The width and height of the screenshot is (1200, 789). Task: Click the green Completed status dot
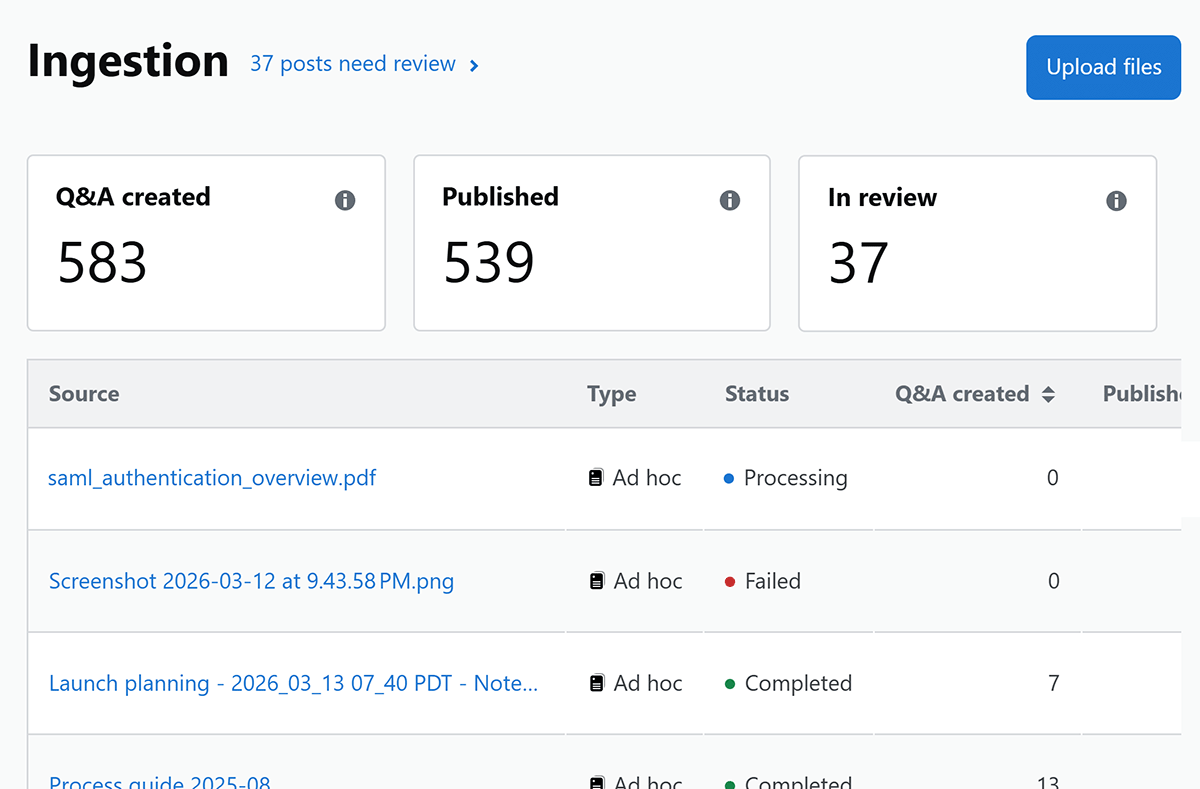coord(730,684)
